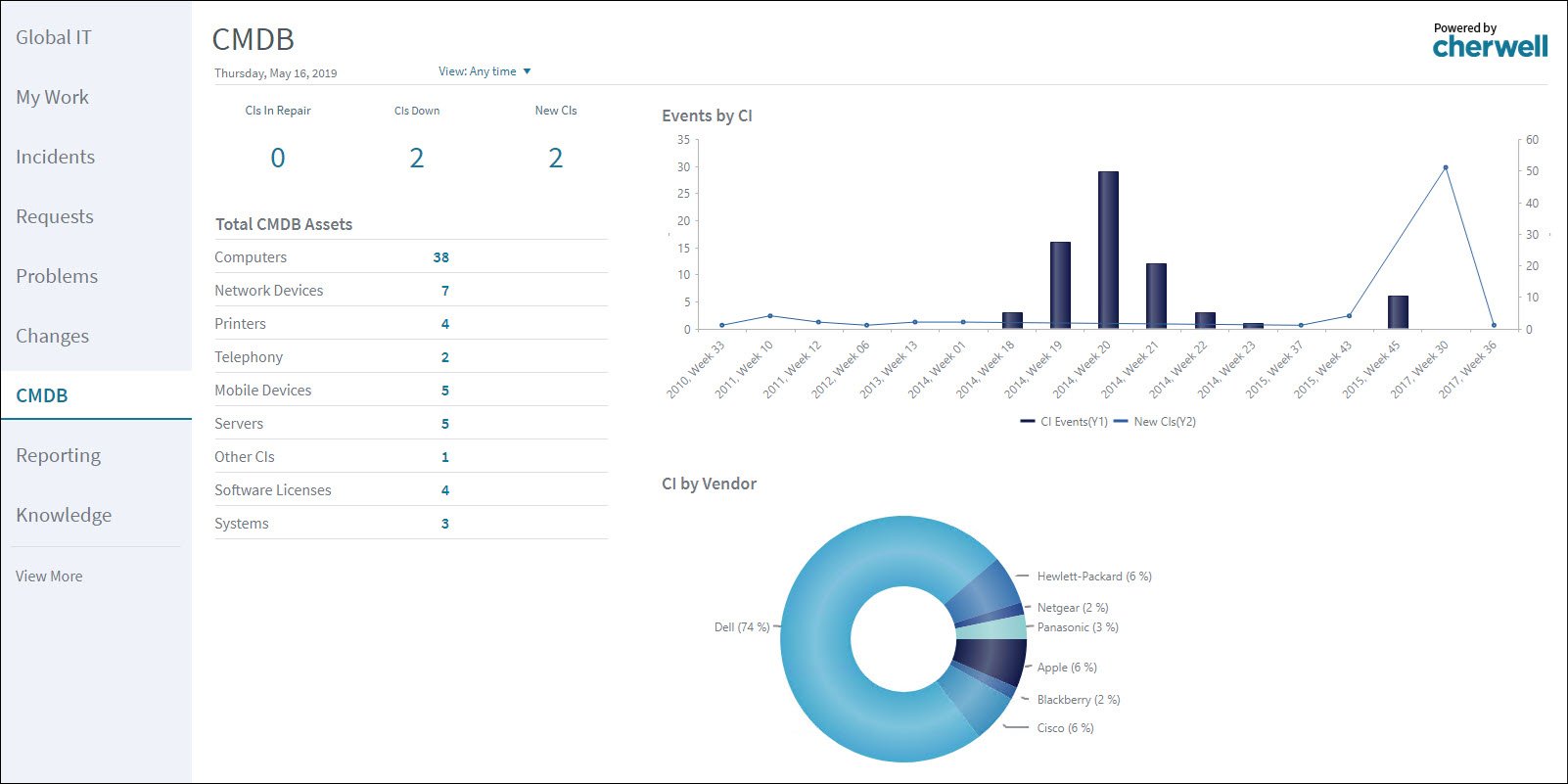The image size is (1568, 784).
Task: Switch to the Reporting section
Action: [58, 455]
